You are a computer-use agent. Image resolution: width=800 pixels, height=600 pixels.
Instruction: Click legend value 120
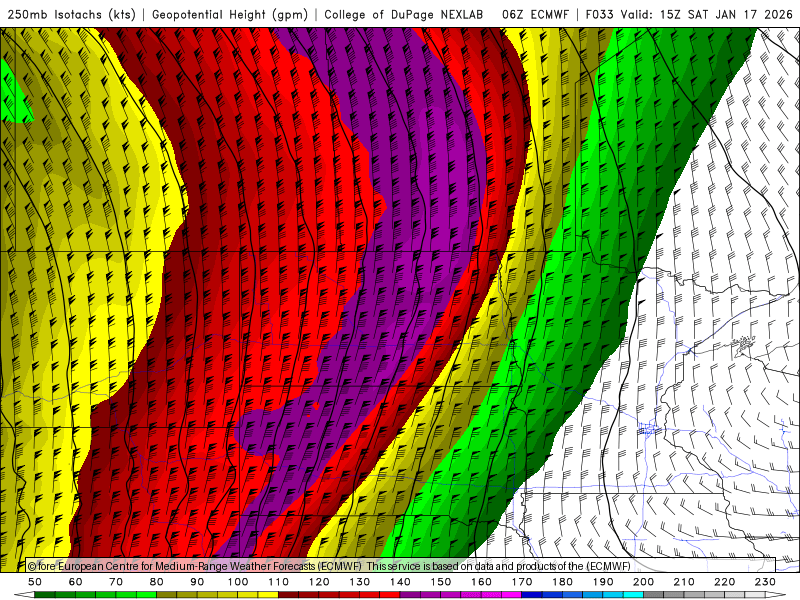319,582
